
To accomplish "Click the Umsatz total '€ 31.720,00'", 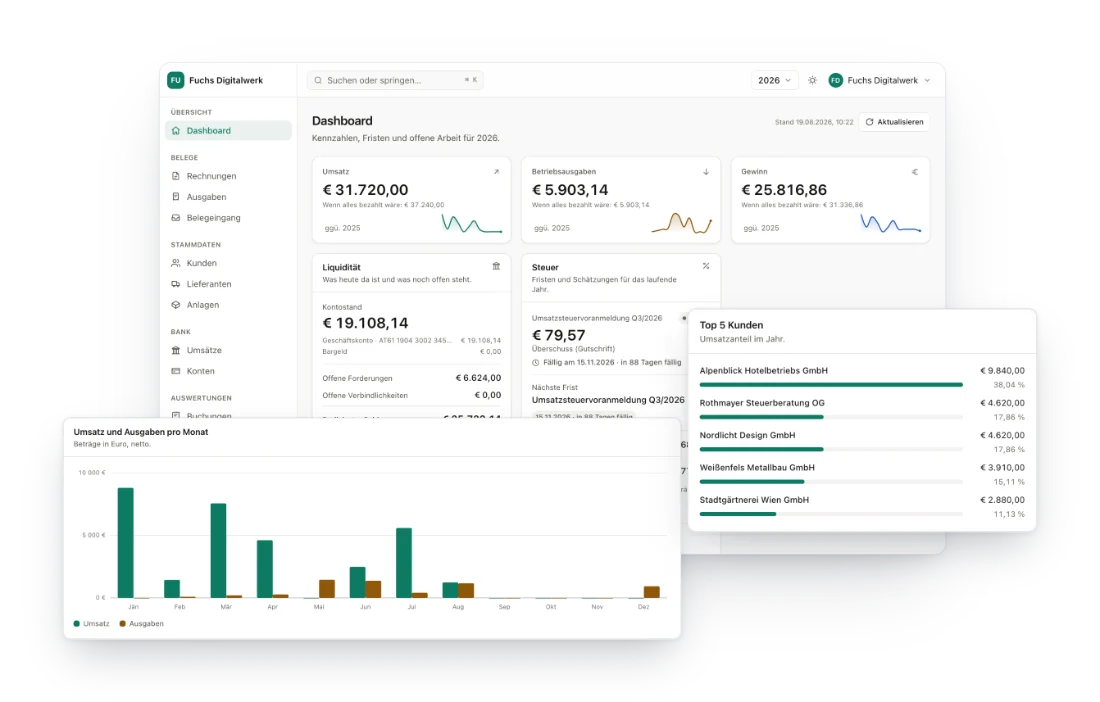I will 365,190.
